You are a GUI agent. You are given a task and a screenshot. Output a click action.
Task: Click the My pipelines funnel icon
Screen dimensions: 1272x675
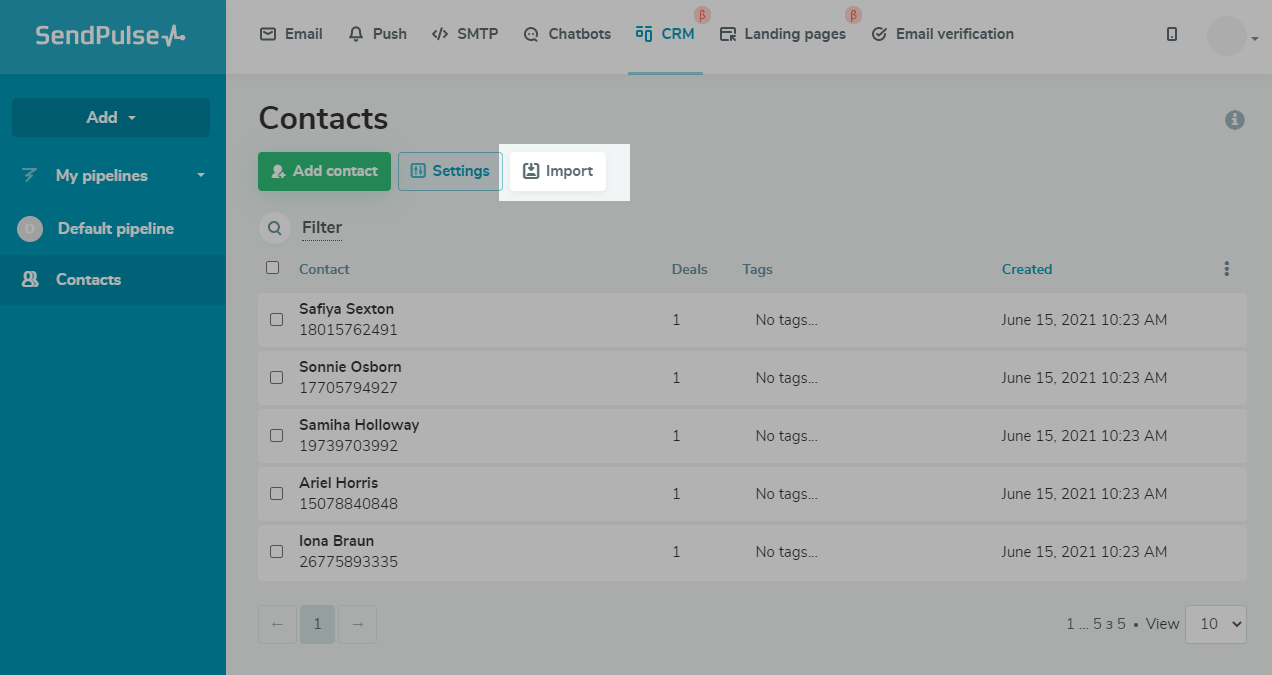(x=29, y=175)
